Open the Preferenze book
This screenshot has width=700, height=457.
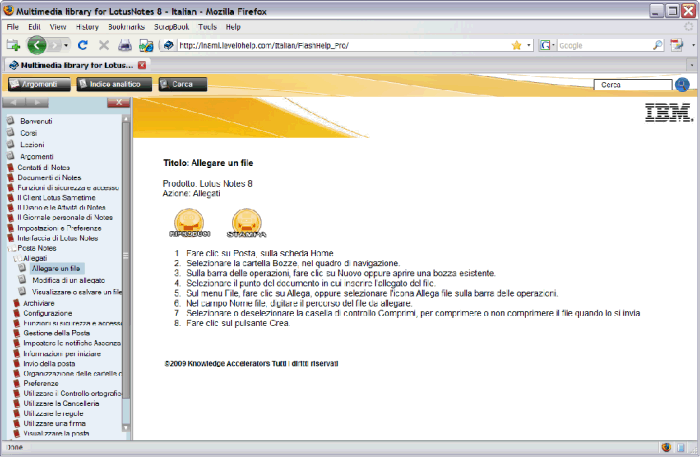click(x=41, y=383)
